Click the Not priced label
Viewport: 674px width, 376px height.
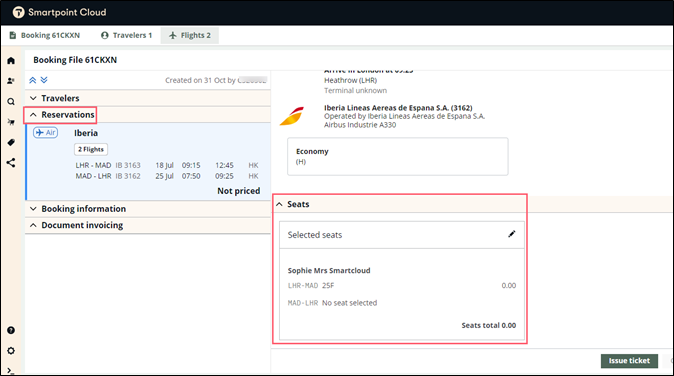pyautogui.click(x=239, y=191)
